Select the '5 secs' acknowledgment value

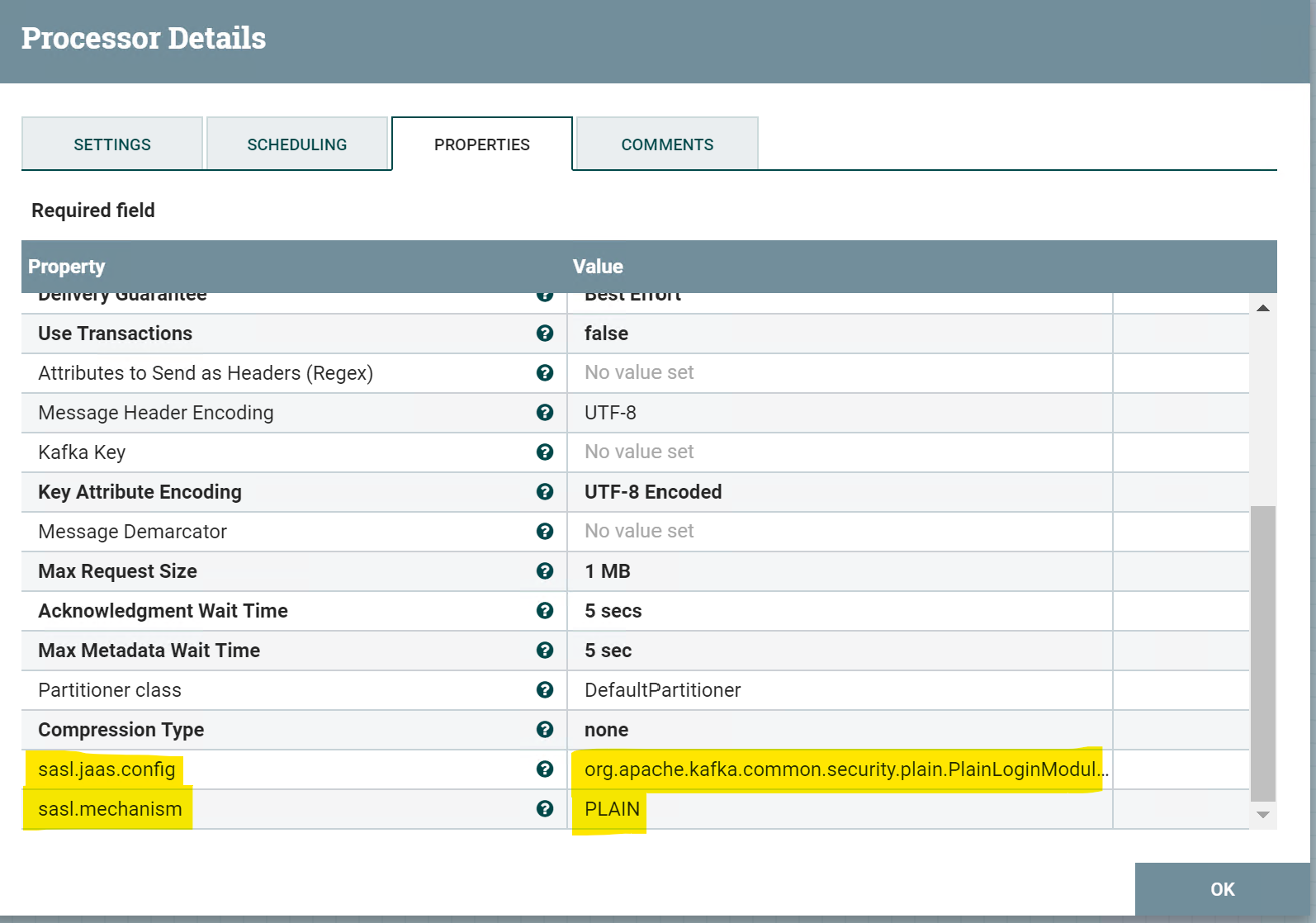coord(613,611)
